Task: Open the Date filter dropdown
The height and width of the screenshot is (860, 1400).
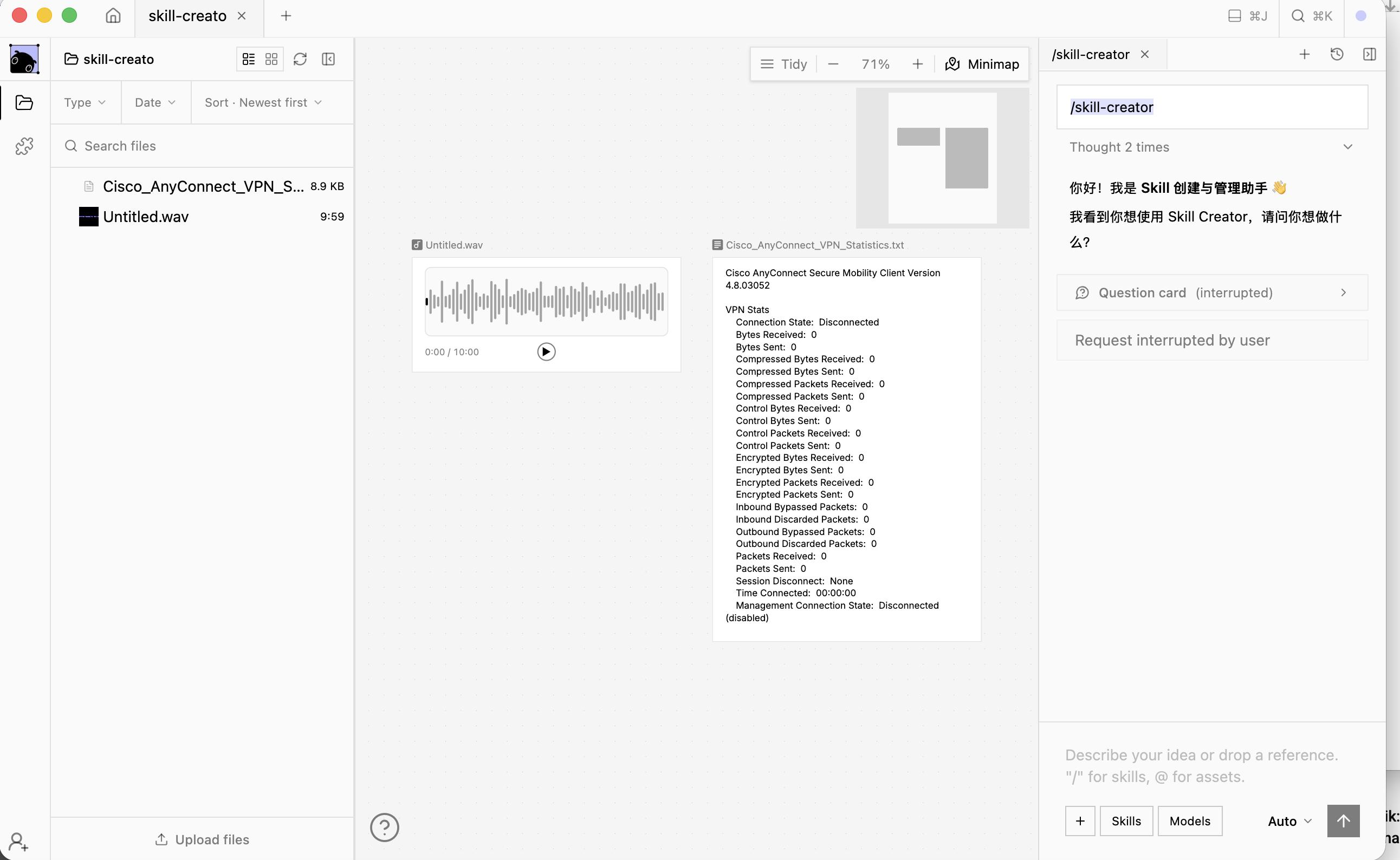Action: click(155, 102)
